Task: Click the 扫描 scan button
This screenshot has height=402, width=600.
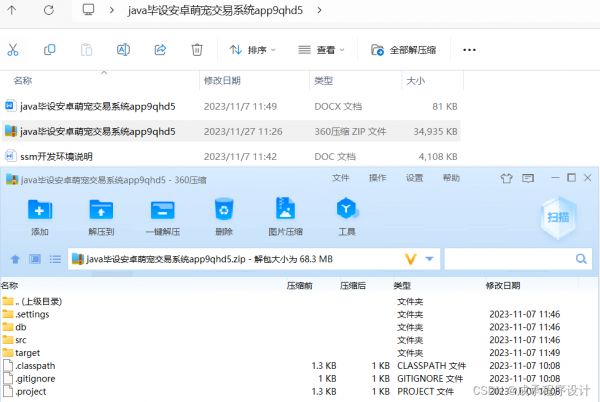Action: coord(558,217)
